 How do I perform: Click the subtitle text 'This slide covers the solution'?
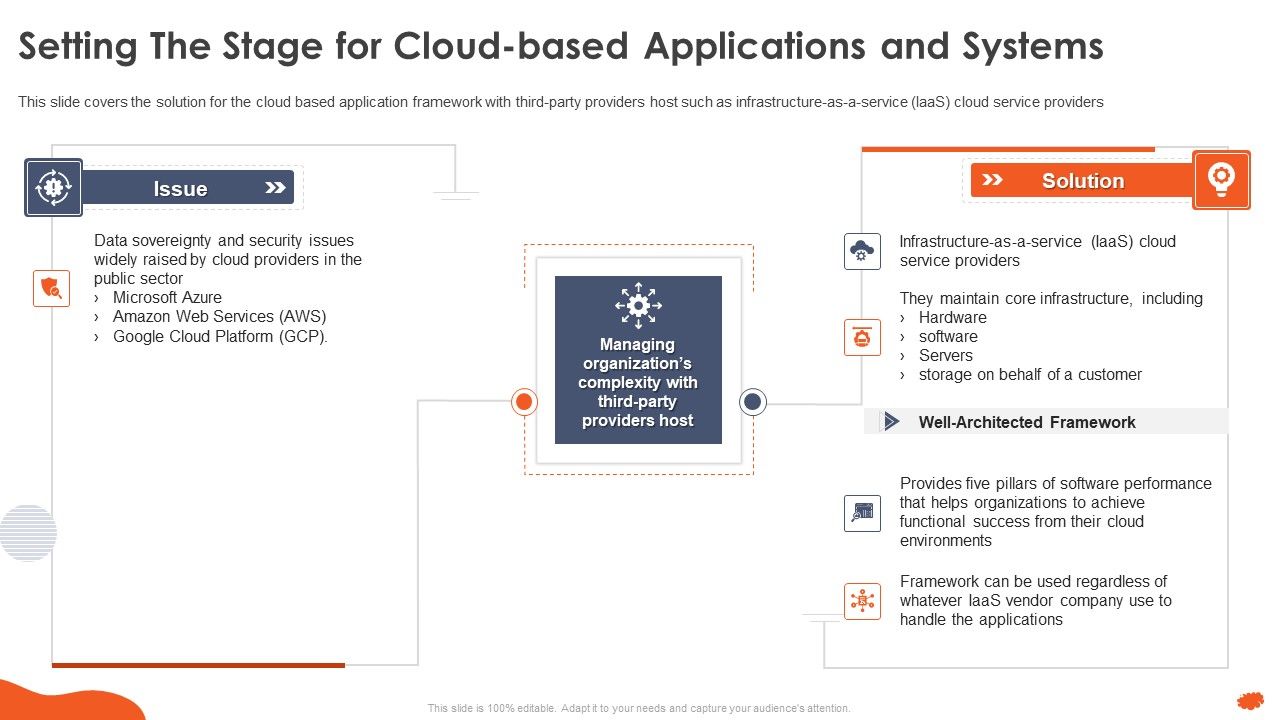(x=561, y=102)
